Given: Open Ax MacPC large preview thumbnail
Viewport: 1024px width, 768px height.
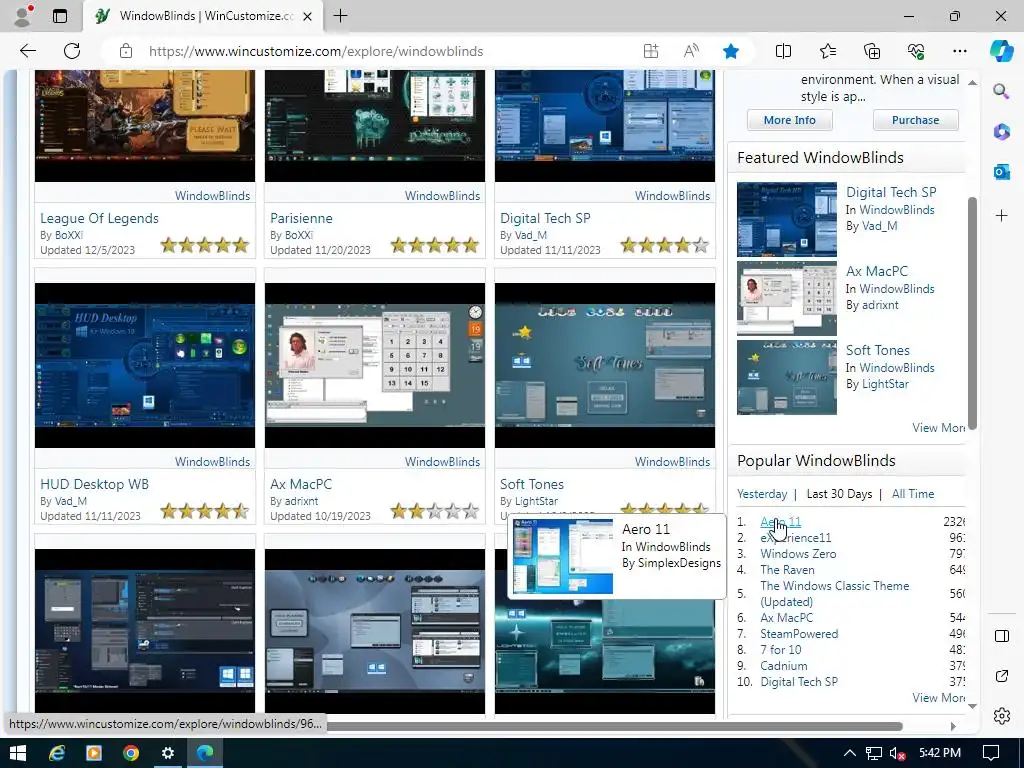Looking at the screenshot, I should coord(375,365).
